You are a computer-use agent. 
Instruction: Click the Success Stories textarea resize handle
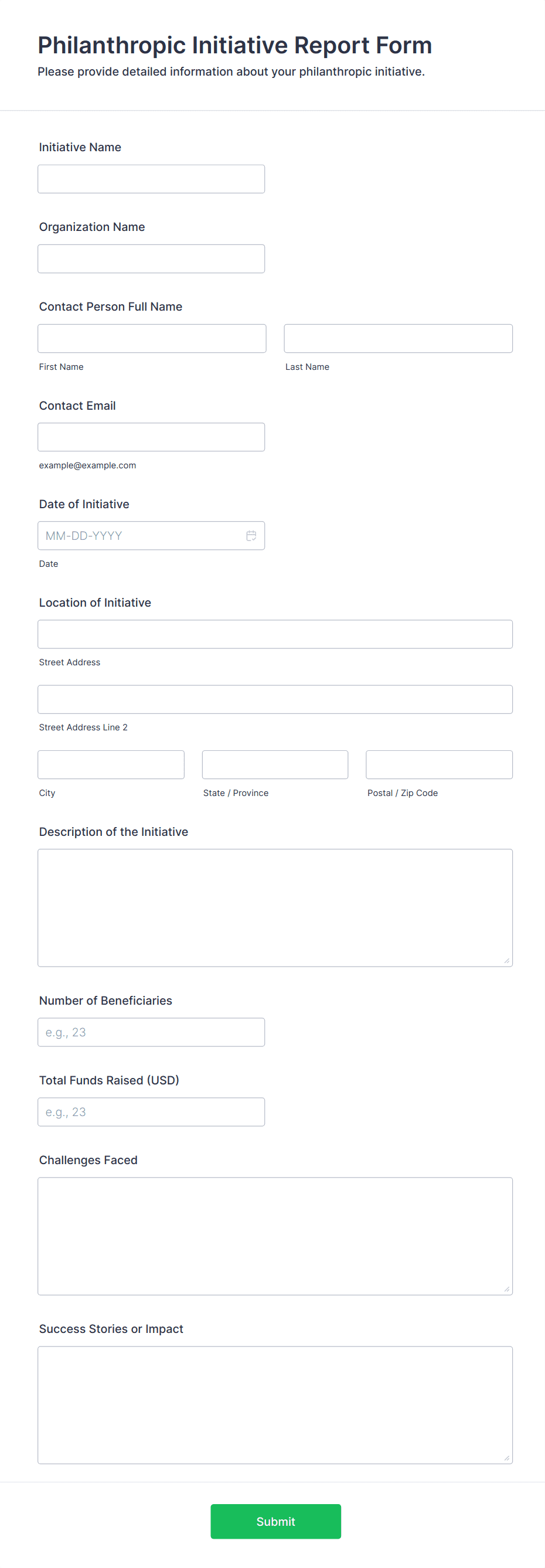click(507, 1458)
